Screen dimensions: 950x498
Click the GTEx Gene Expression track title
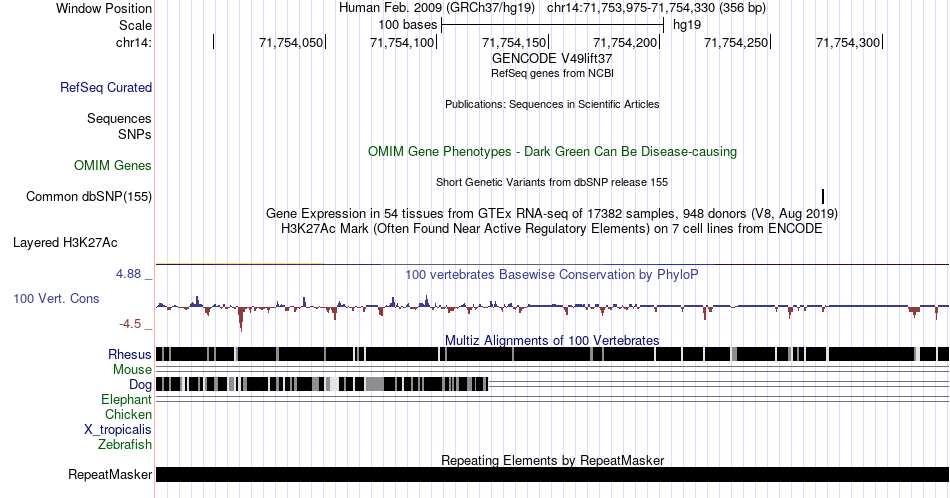tap(552, 213)
